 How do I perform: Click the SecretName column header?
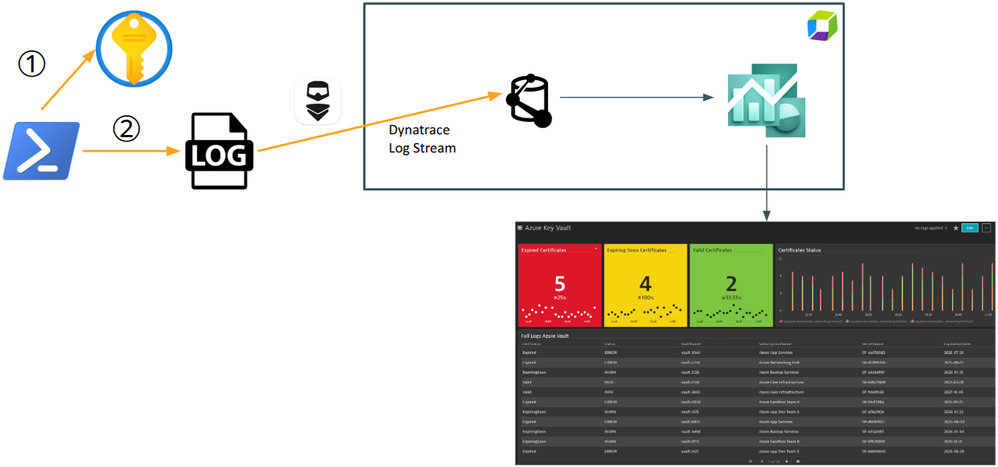click(872, 344)
